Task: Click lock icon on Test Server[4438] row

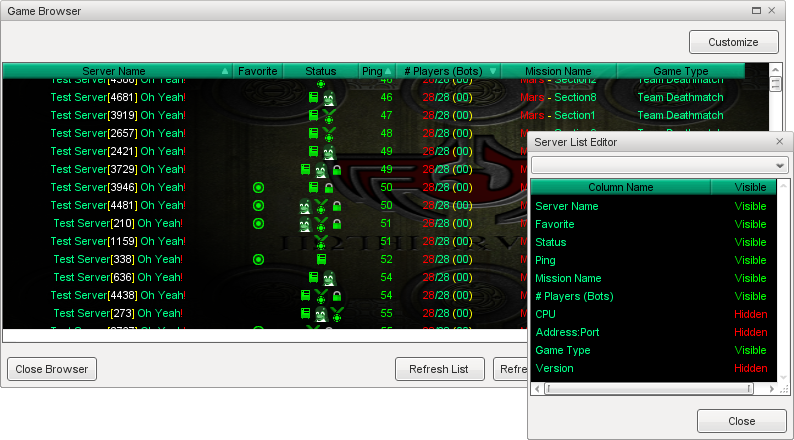Action: (336, 296)
